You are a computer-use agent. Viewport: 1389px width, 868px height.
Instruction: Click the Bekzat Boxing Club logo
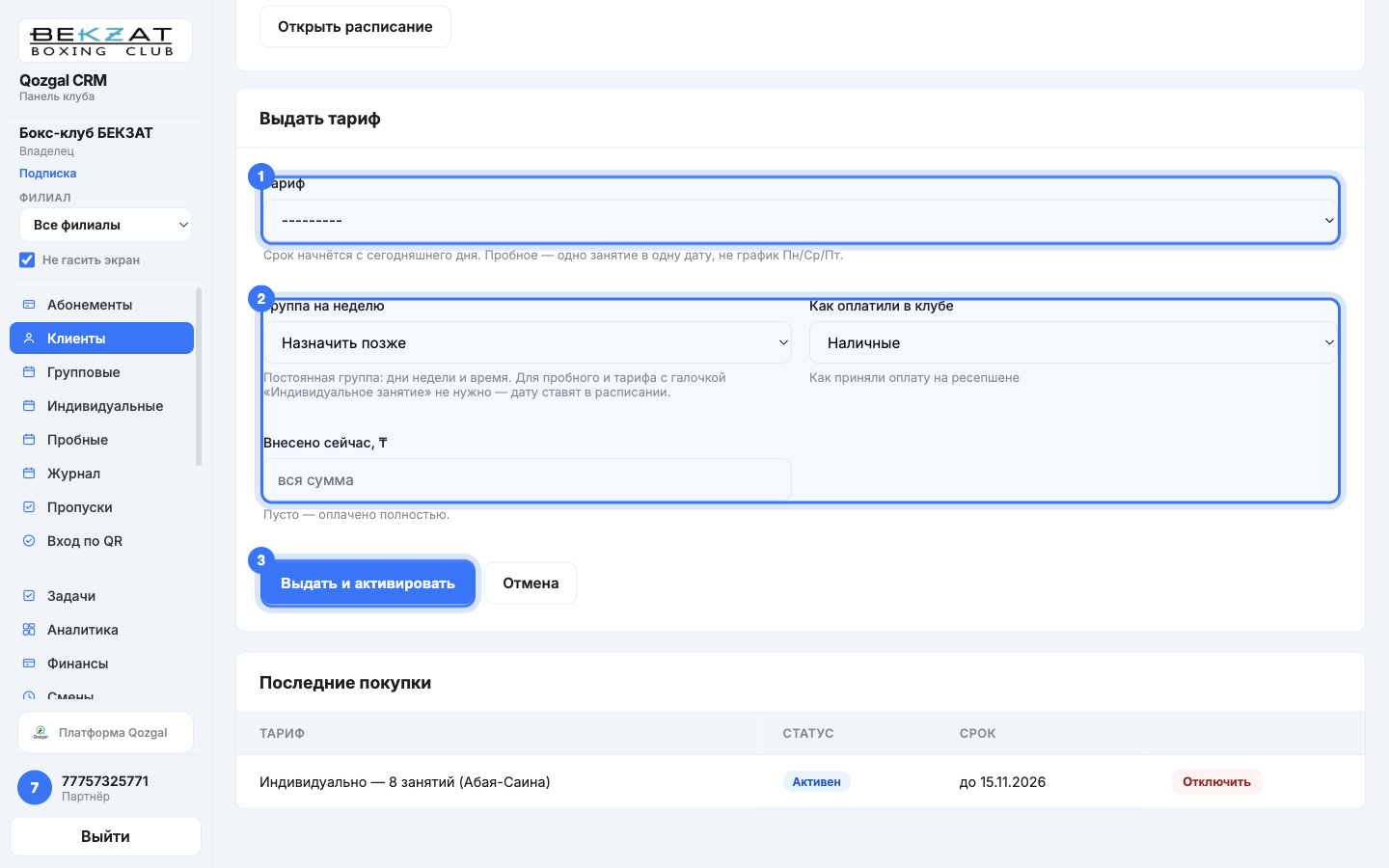coord(105,41)
